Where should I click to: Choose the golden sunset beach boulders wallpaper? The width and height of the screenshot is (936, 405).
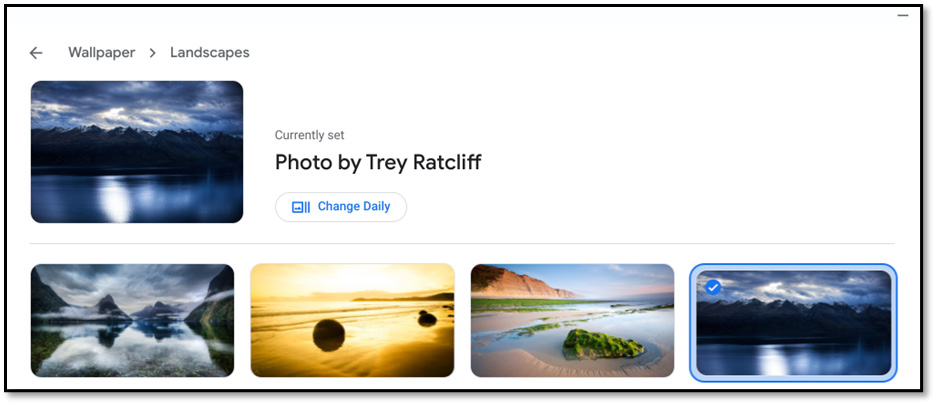coord(352,320)
